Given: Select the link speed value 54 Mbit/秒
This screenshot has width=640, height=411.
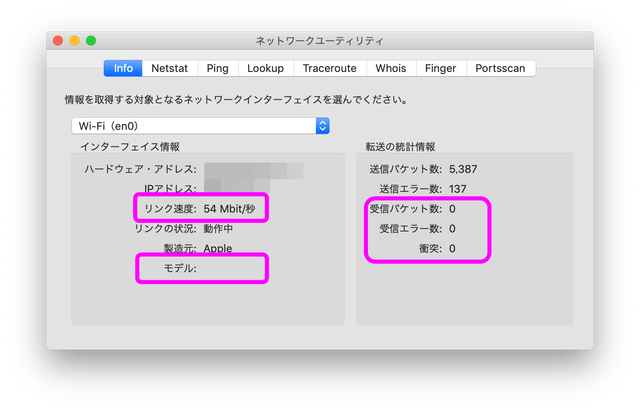Looking at the screenshot, I should 229,209.
